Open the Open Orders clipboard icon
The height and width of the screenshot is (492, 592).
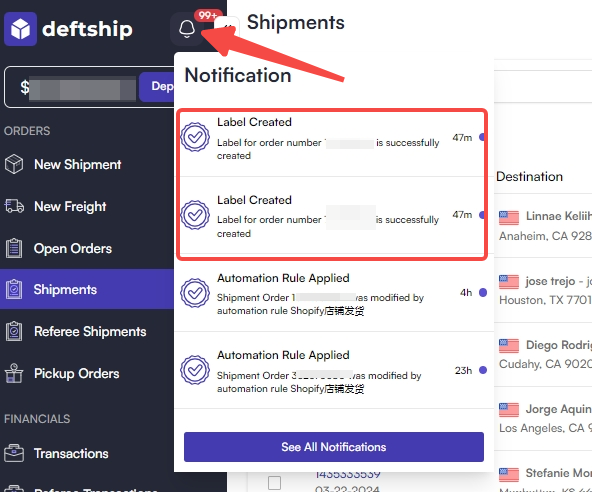pos(14,248)
